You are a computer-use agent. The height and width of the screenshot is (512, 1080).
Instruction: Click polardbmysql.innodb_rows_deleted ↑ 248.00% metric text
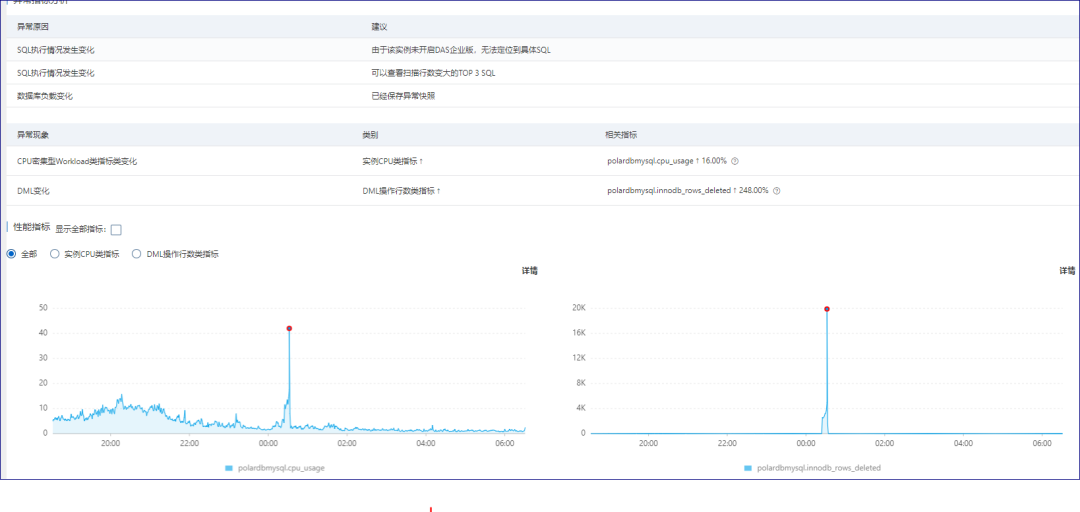pyautogui.click(x=687, y=191)
